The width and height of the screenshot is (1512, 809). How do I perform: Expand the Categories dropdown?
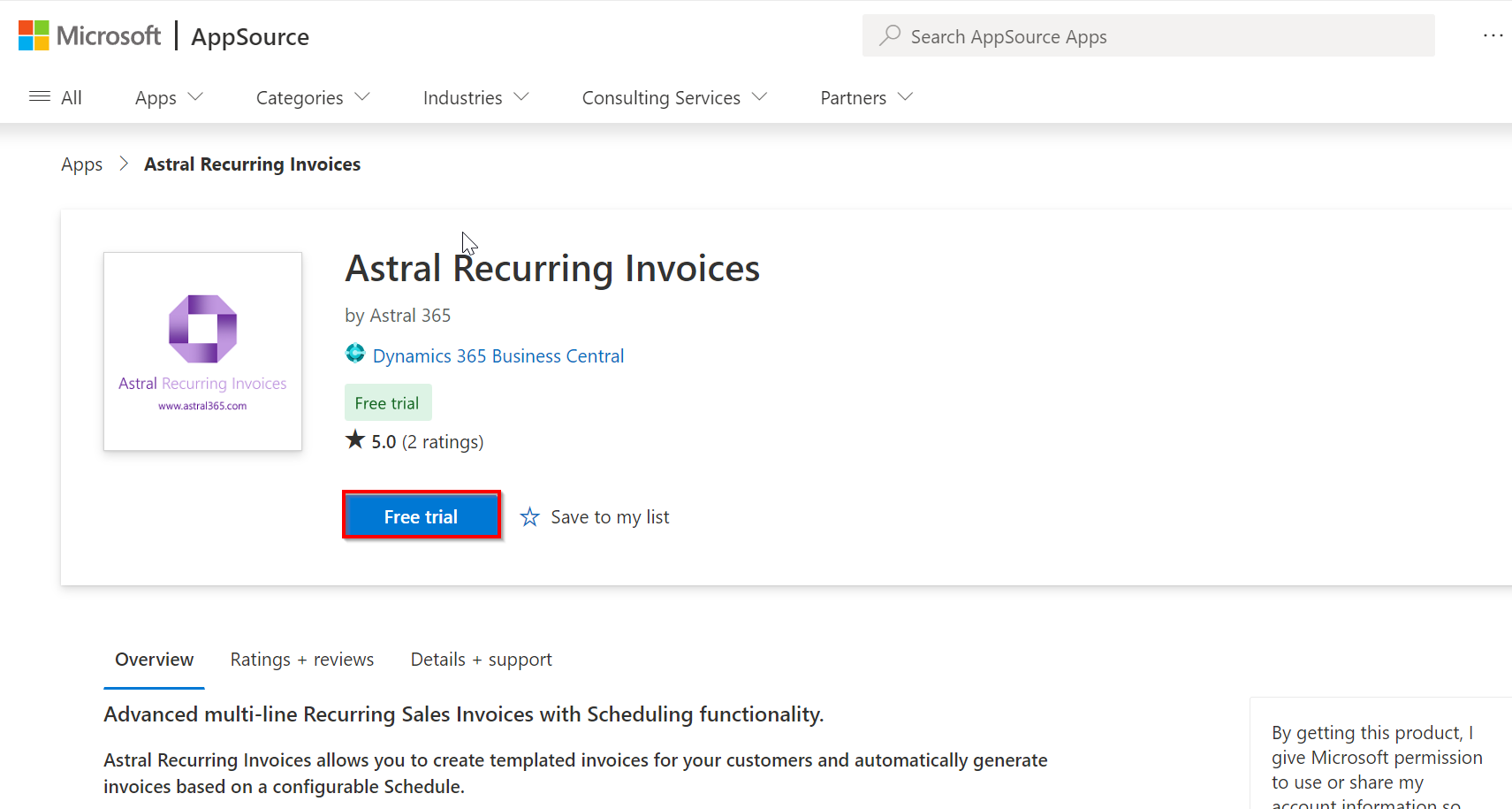[312, 97]
